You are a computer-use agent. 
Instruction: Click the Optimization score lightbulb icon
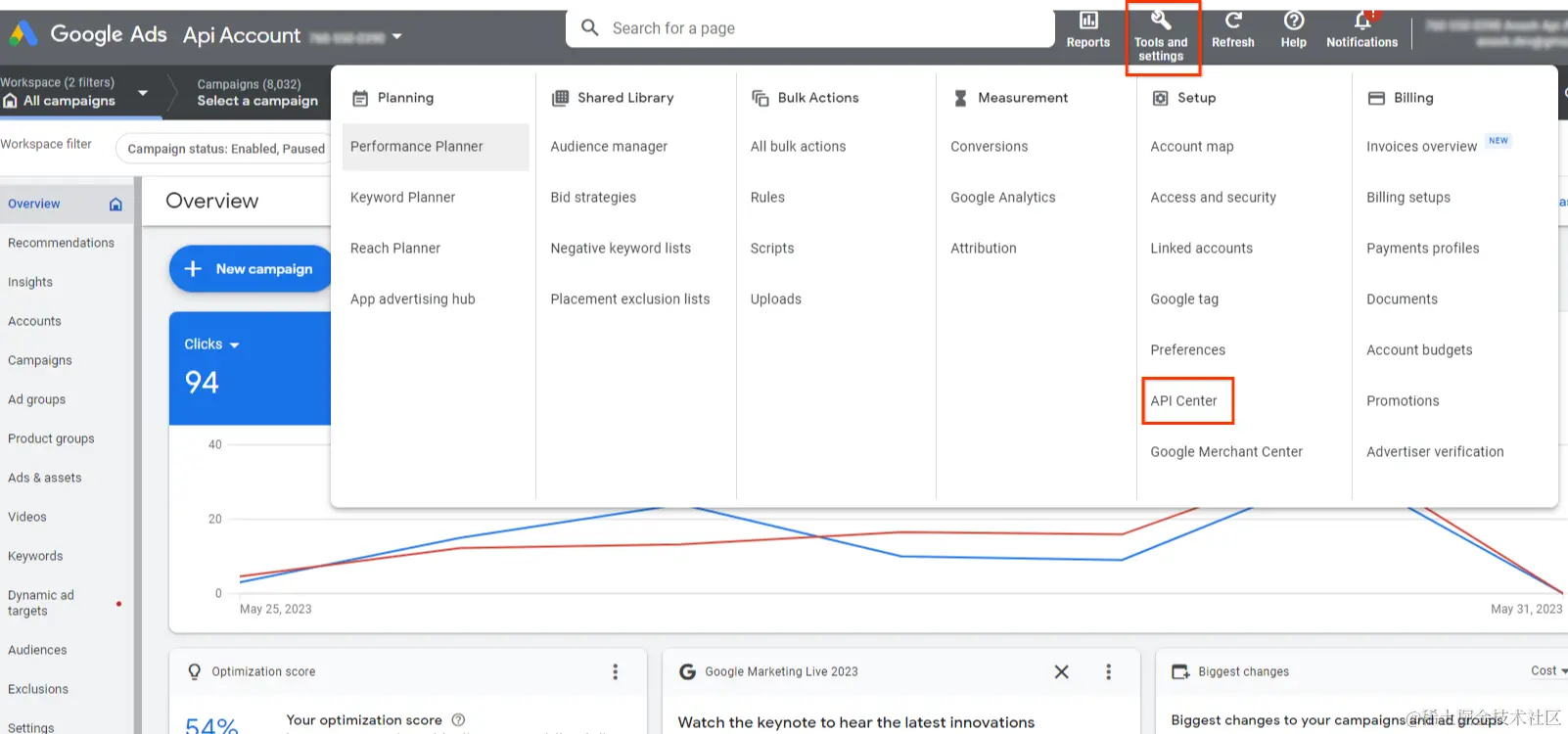194,671
